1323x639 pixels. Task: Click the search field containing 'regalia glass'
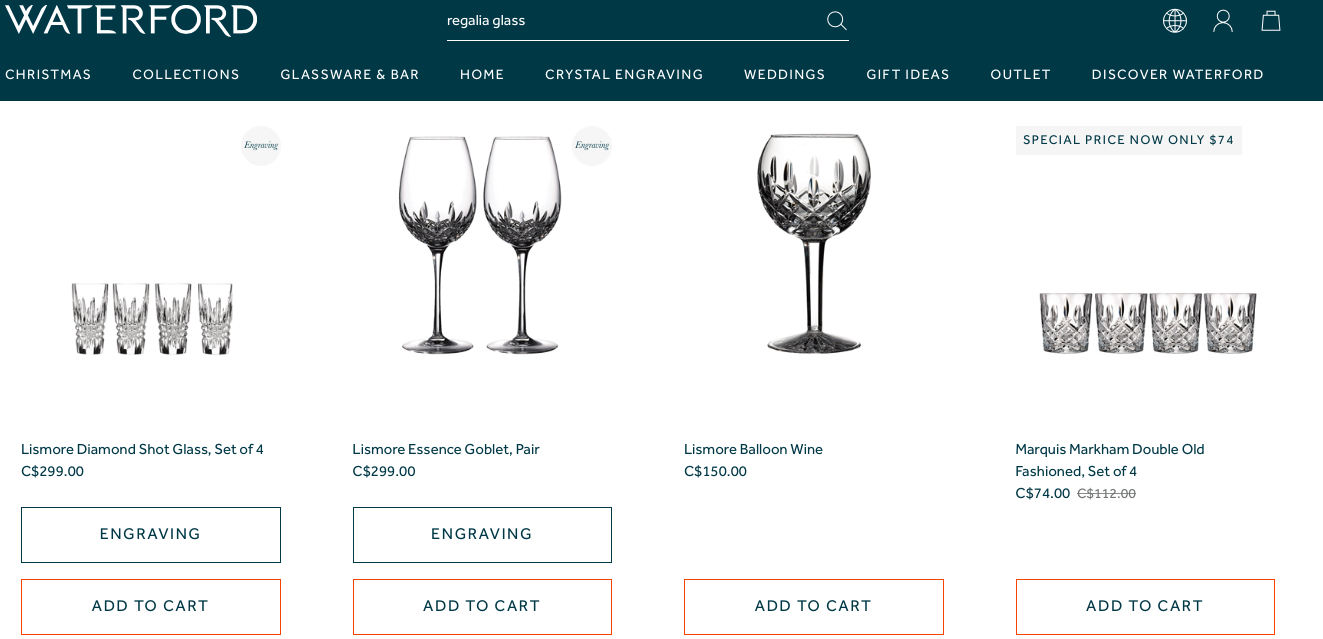point(630,21)
